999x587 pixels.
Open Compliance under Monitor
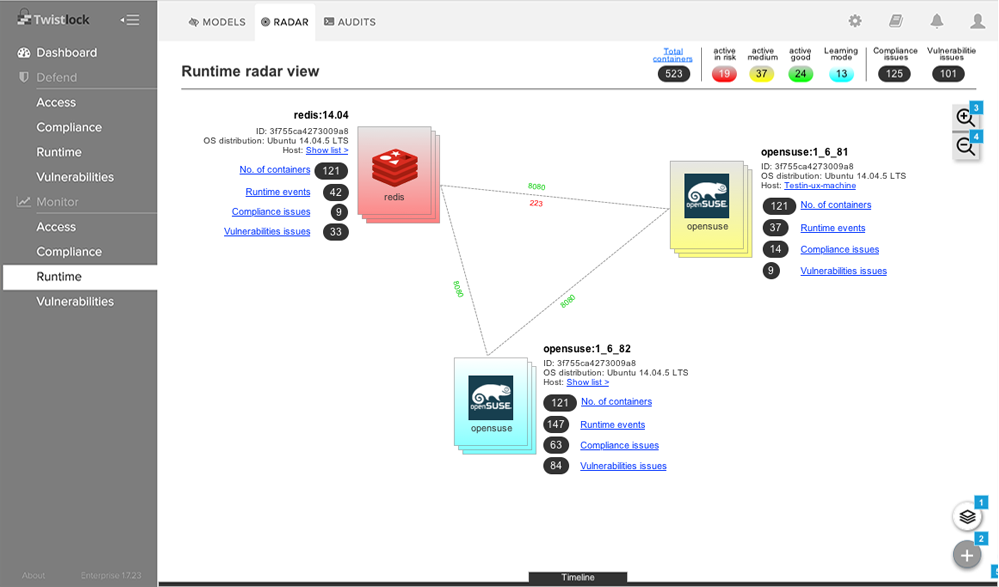69,252
